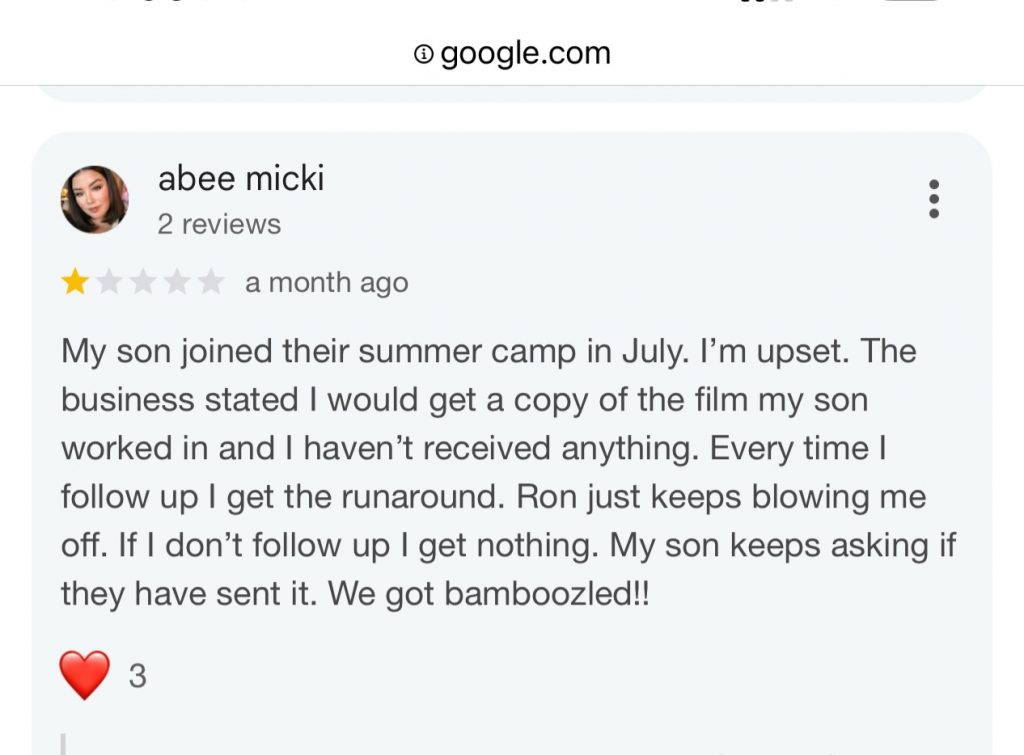Image resolution: width=1024 pixels, height=755 pixels.
Task: Click the red heart reaction icon
Action: (x=85, y=675)
